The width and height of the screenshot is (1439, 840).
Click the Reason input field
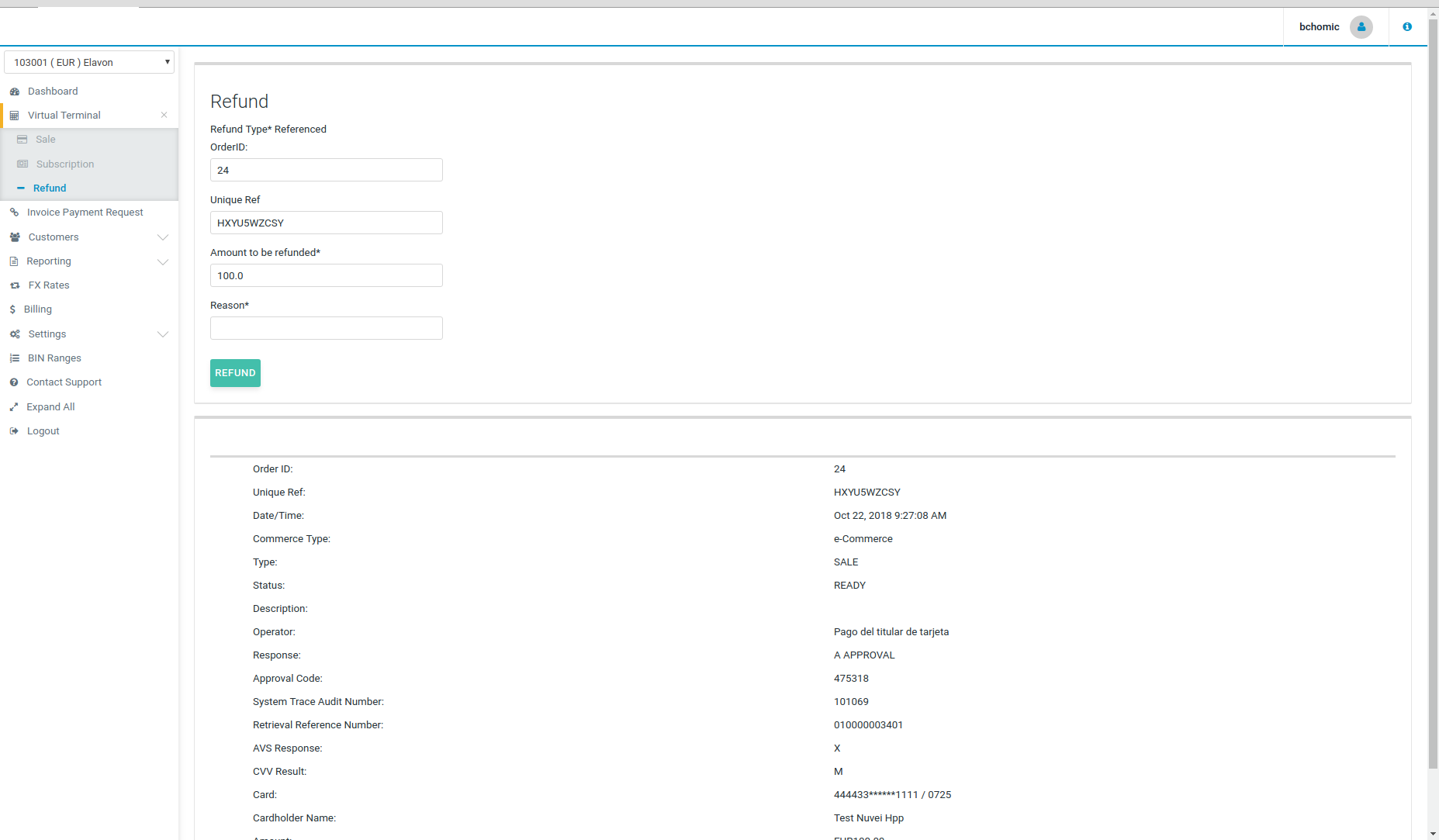(x=326, y=328)
